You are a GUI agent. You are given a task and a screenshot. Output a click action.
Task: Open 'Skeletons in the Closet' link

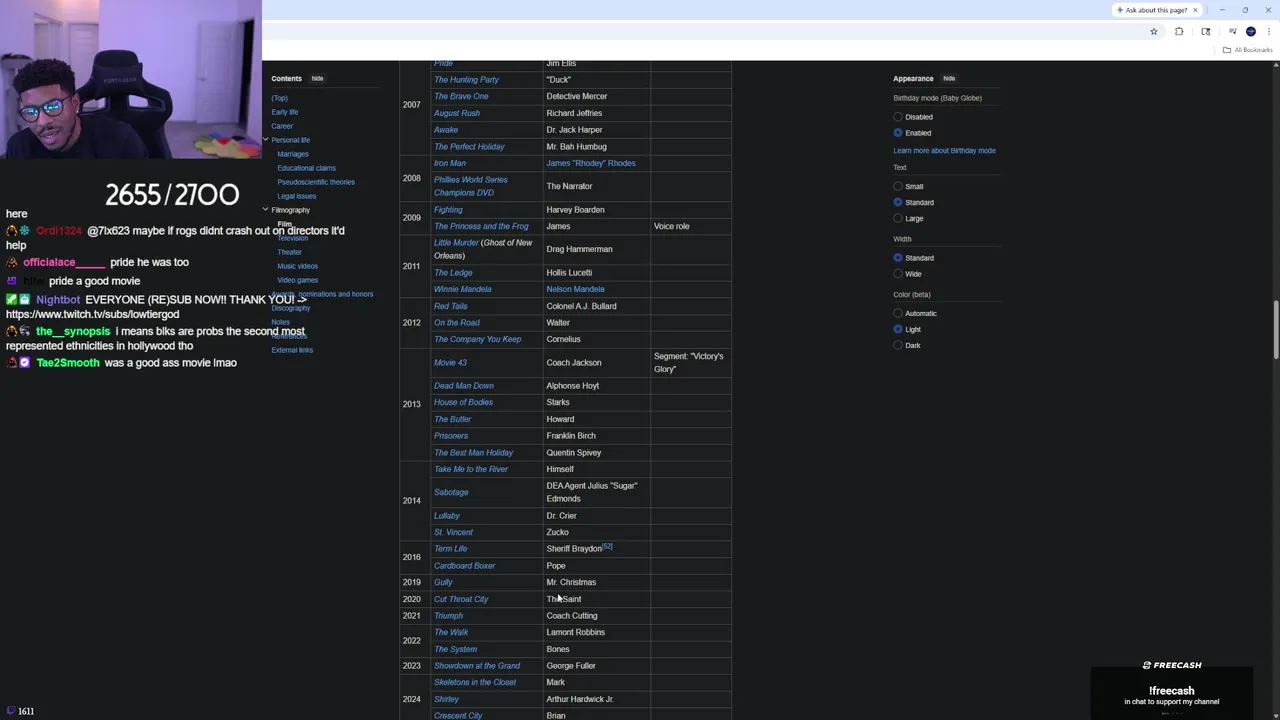[475, 682]
